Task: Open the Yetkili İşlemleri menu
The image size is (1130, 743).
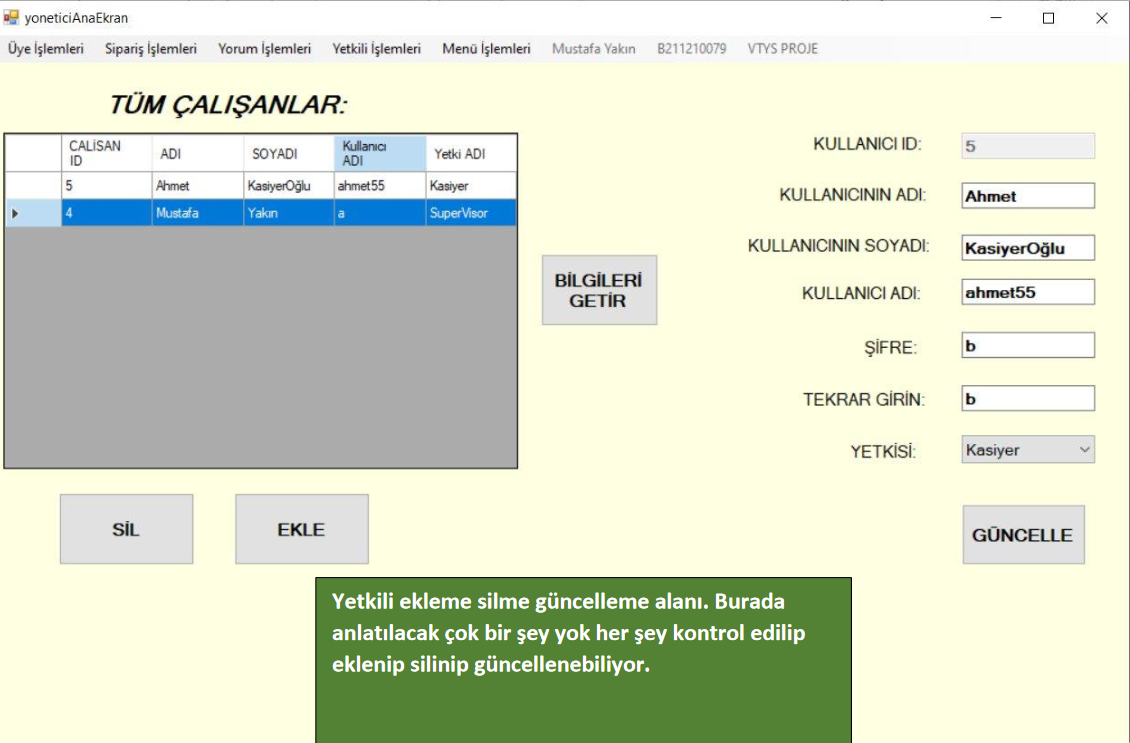Action: tap(376, 48)
